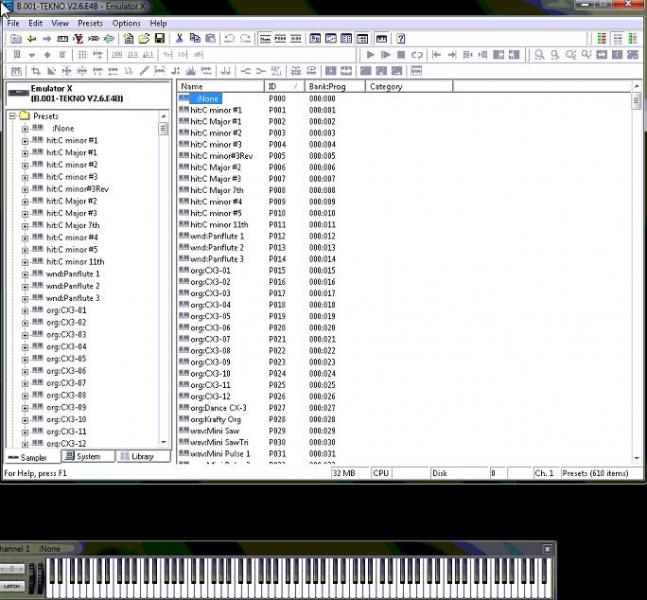
Task: Click the preset list scroll down arrow
Action: click(x=636, y=458)
